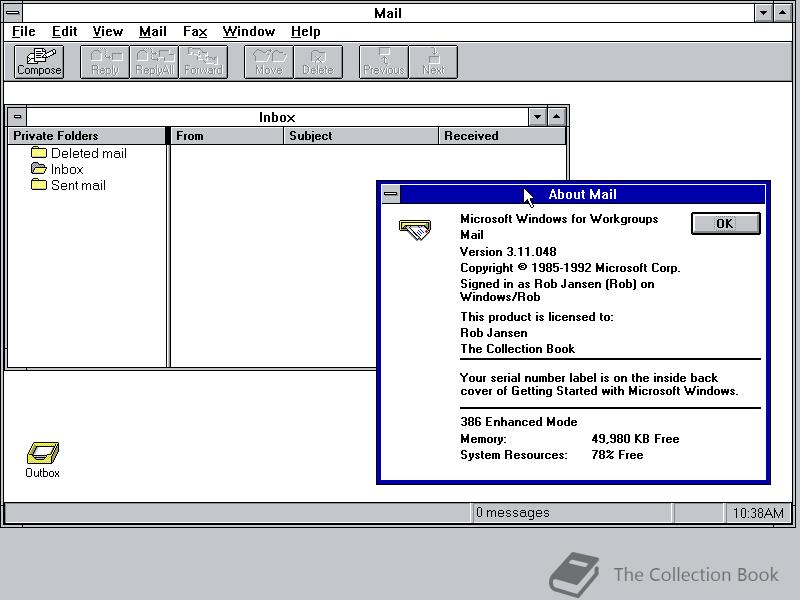Click the mail envelope icon in About Mail

click(x=415, y=230)
